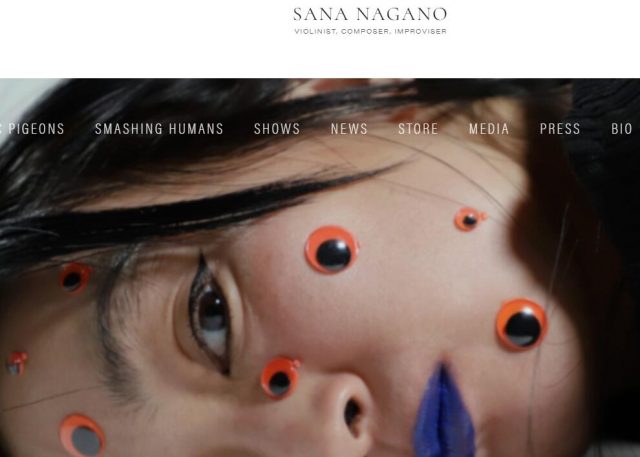Visit the Store page
The image size is (640, 457).
pyautogui.click(x=418, y=129)
